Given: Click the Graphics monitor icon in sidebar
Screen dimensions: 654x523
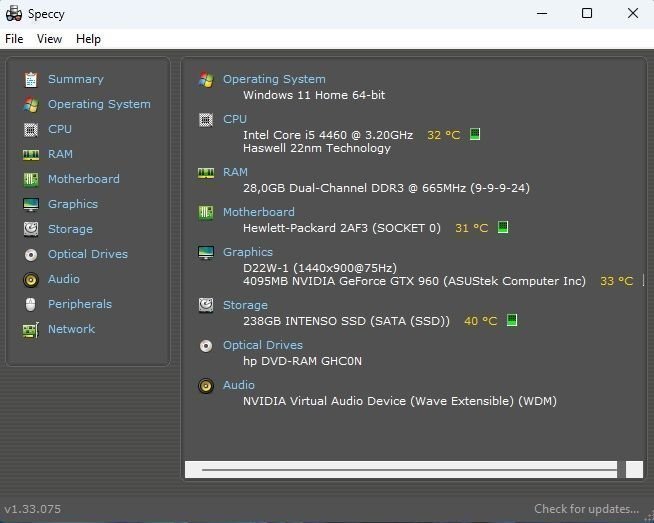Looking at the screenshot, I should click(30, 204).
